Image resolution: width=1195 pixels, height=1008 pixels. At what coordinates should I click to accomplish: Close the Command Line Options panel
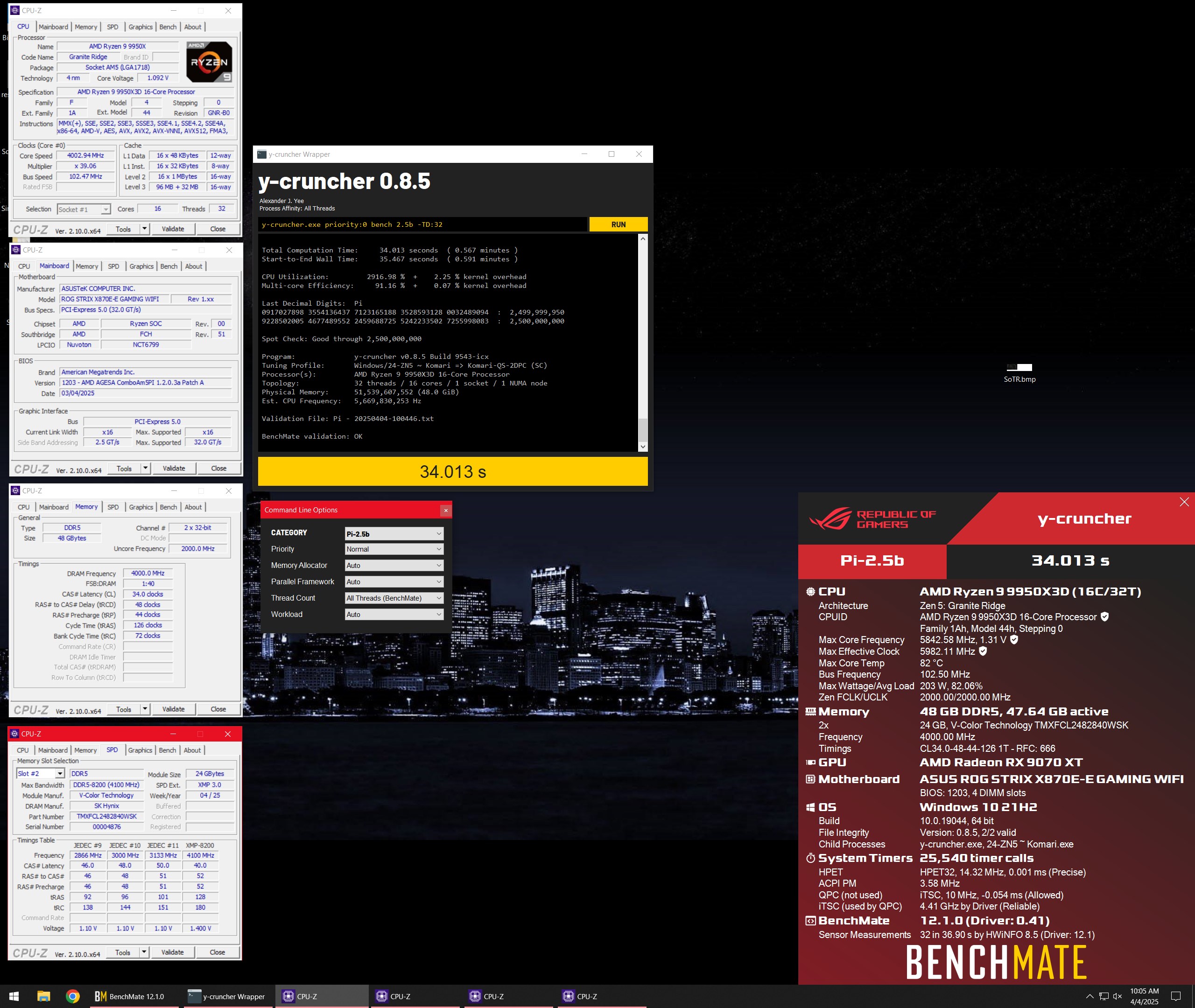(446, 510)
